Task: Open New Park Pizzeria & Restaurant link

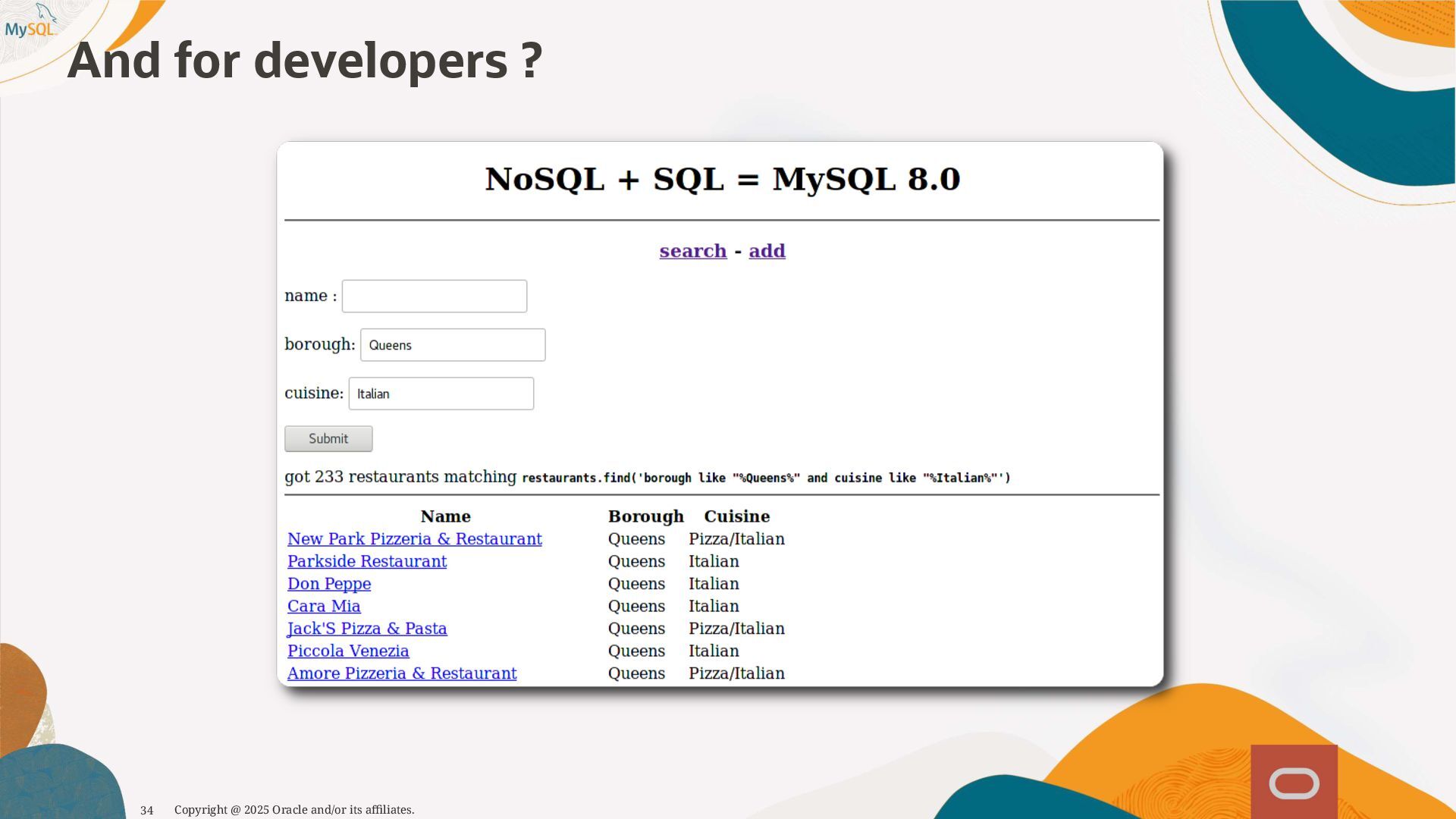Action: coord(414,539)
